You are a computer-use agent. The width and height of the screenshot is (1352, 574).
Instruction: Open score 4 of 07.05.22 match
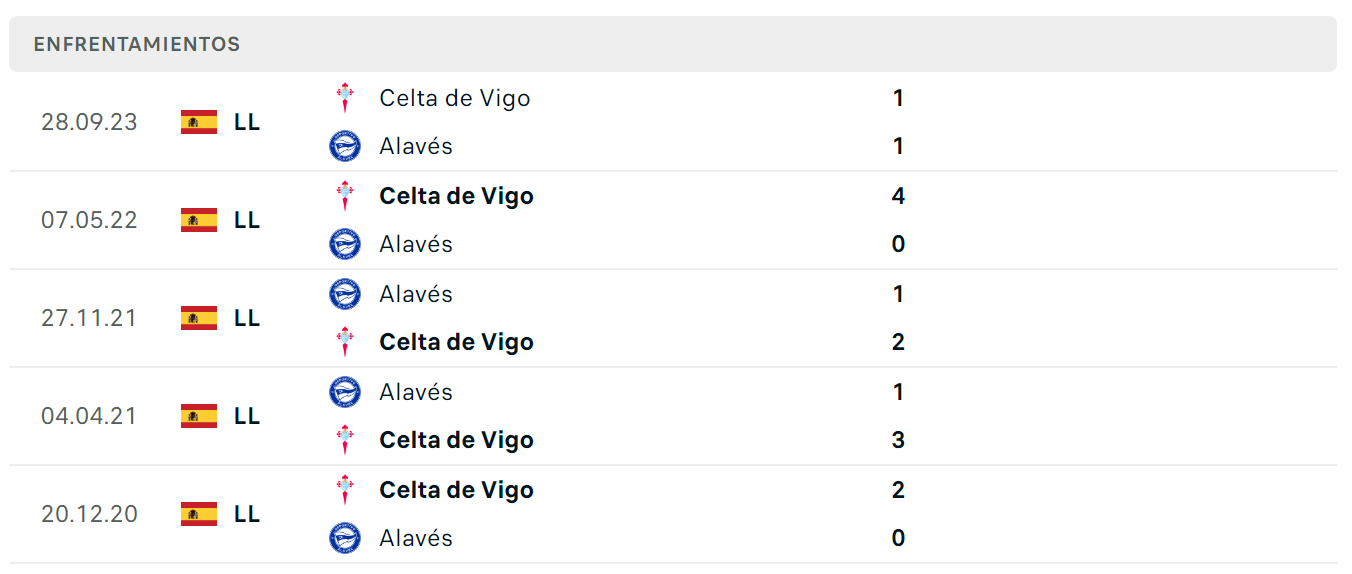coord(898,196)
